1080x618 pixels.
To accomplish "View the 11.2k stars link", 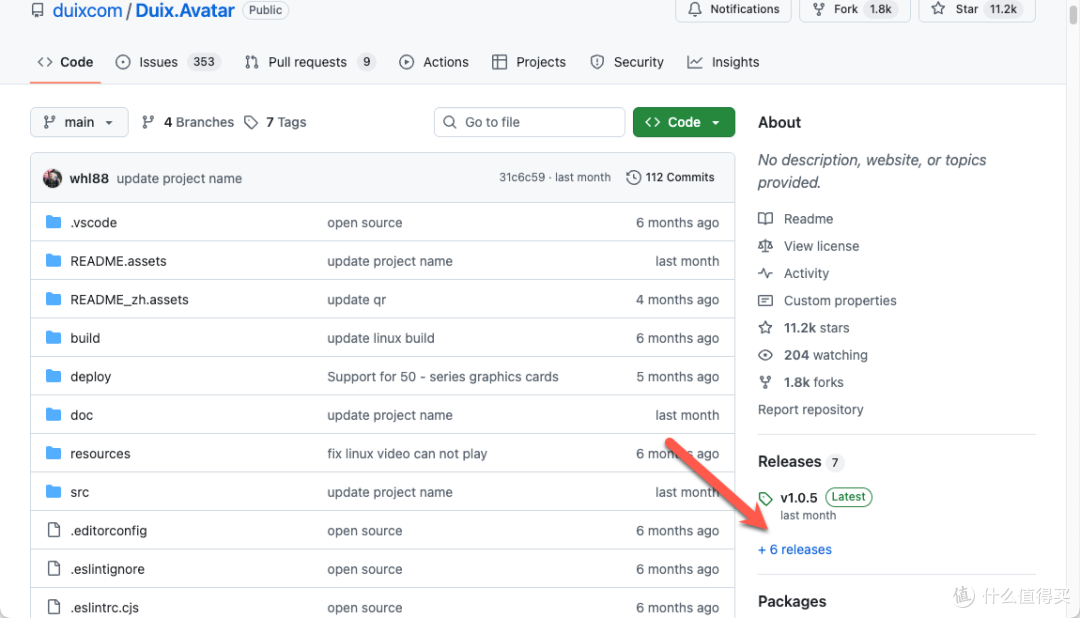I will pyautogui.click(x=816, y=328).
